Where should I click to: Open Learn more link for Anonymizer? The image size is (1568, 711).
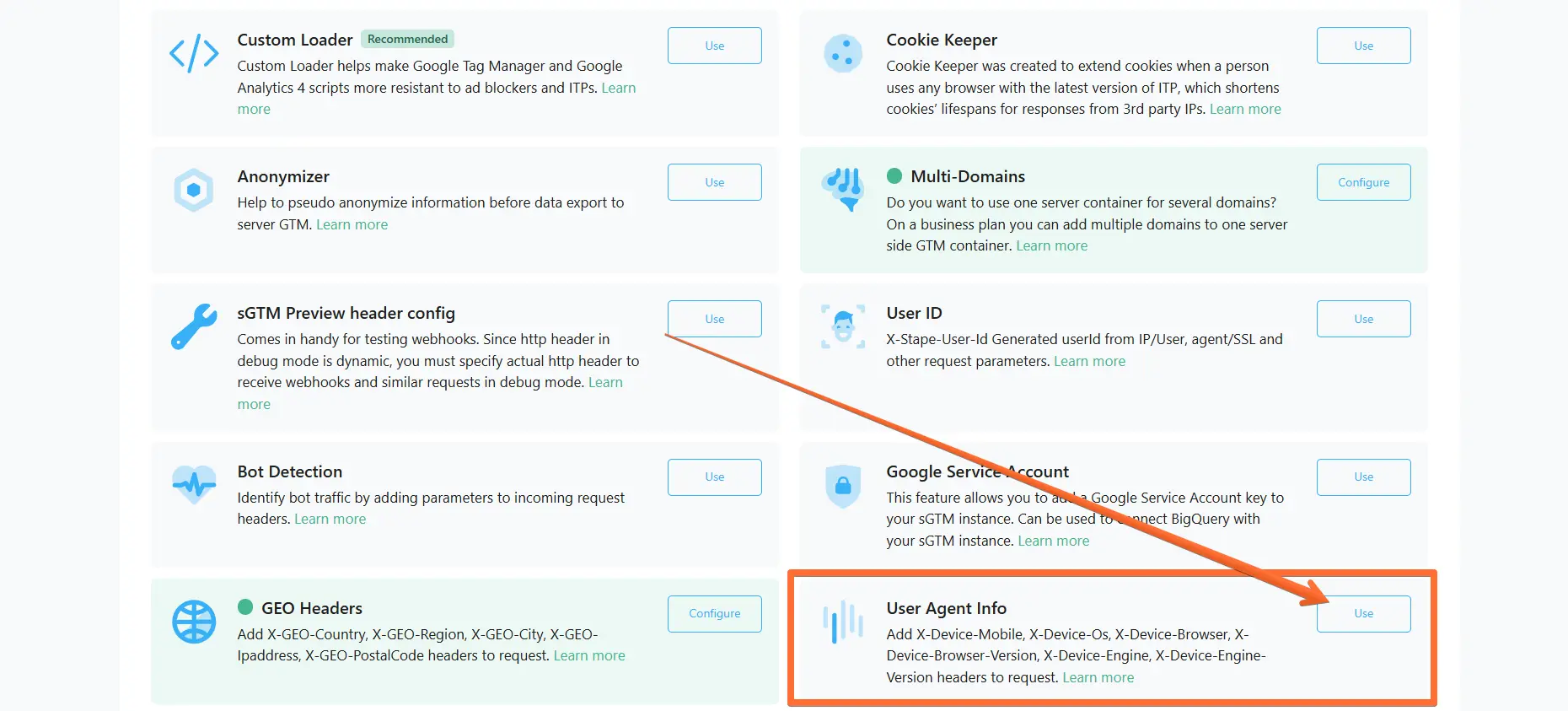click(352, 224)
